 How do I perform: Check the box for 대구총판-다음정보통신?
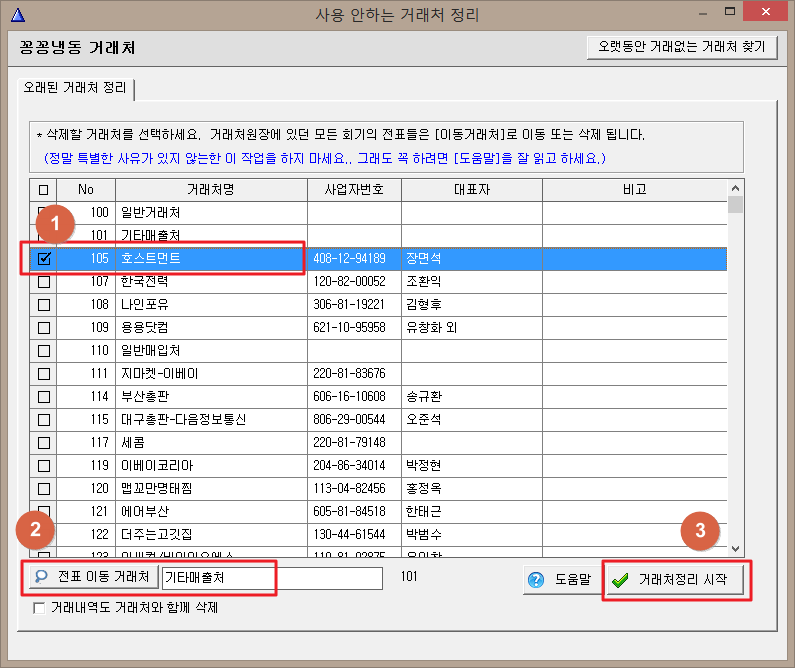click(44, 420)
